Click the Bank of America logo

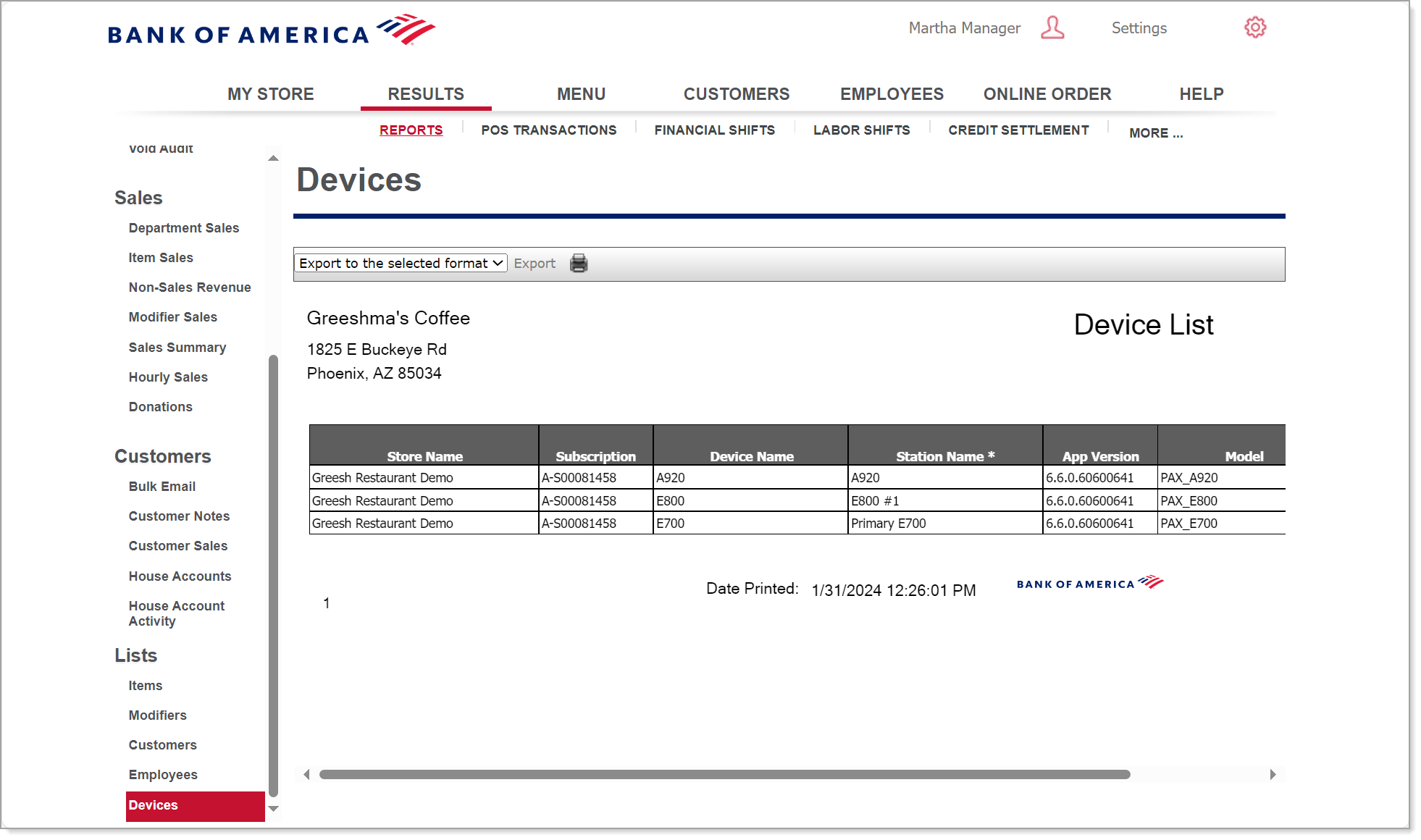point(272,30)
